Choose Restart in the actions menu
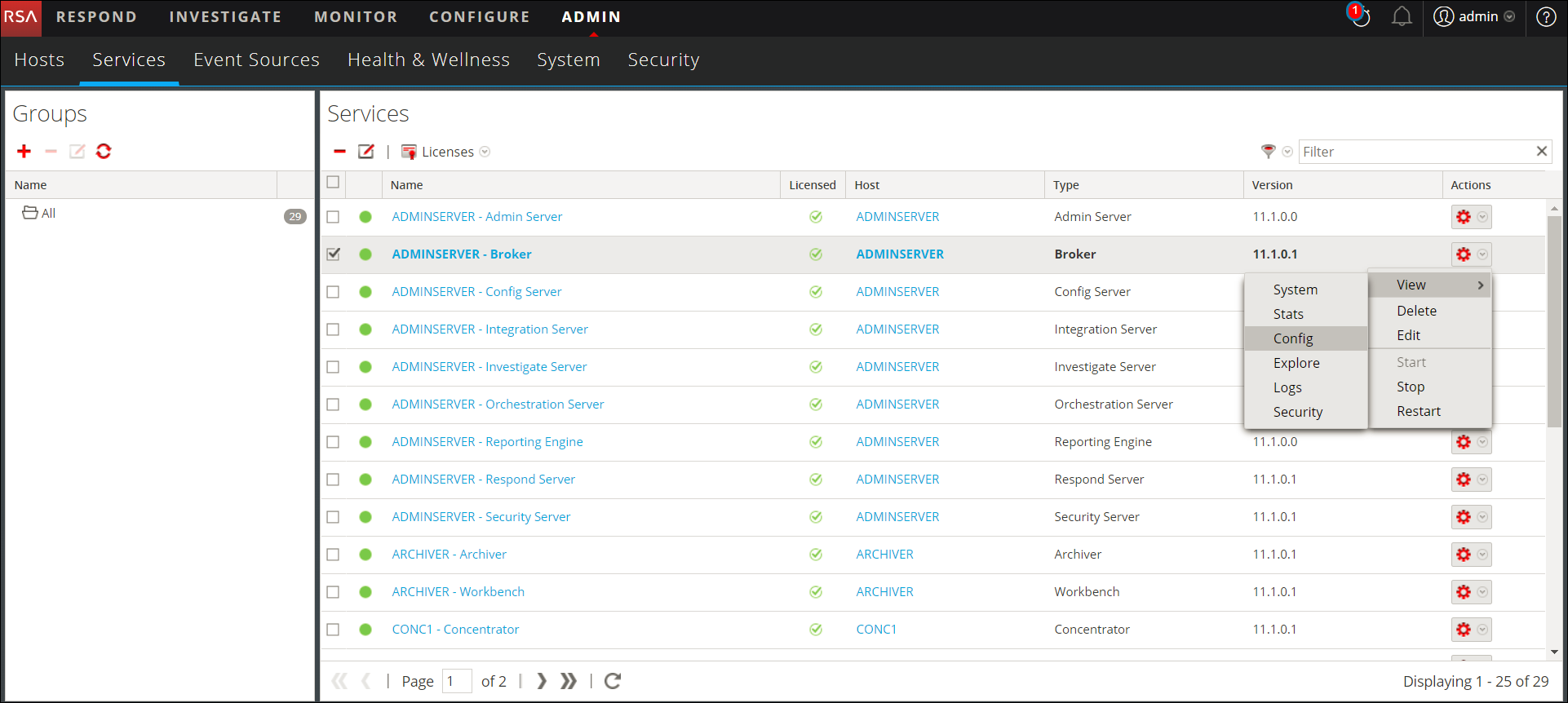 [x=1418, y=411]
